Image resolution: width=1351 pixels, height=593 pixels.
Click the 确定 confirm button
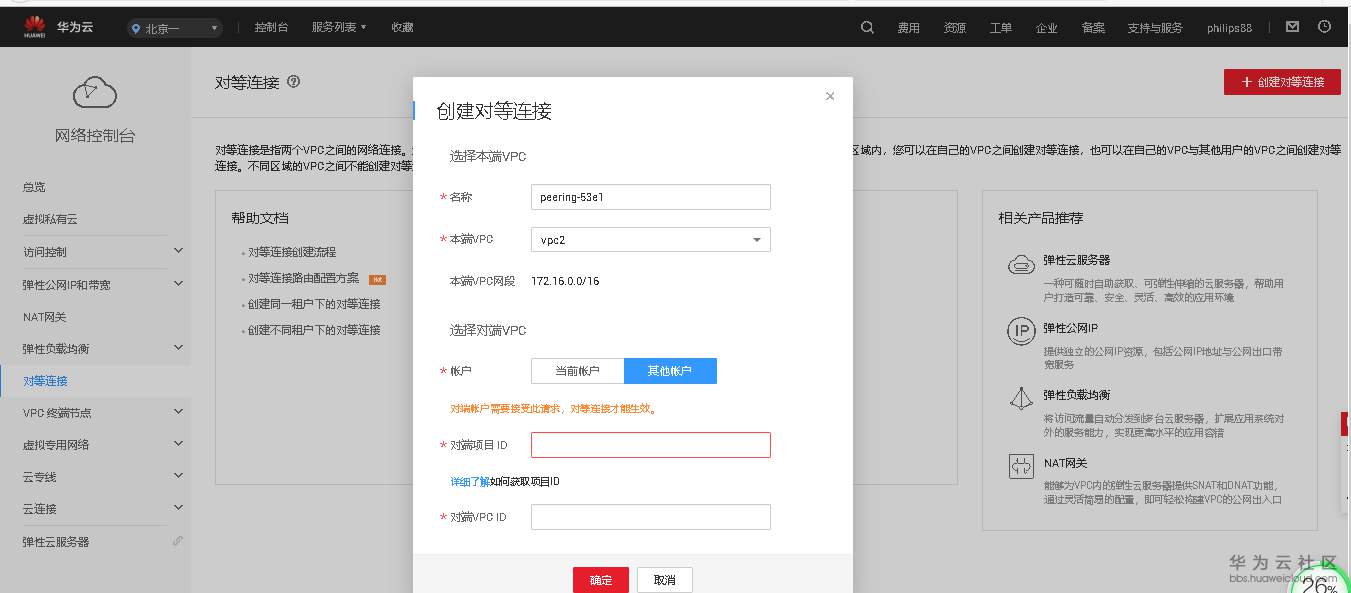(600, 579)
